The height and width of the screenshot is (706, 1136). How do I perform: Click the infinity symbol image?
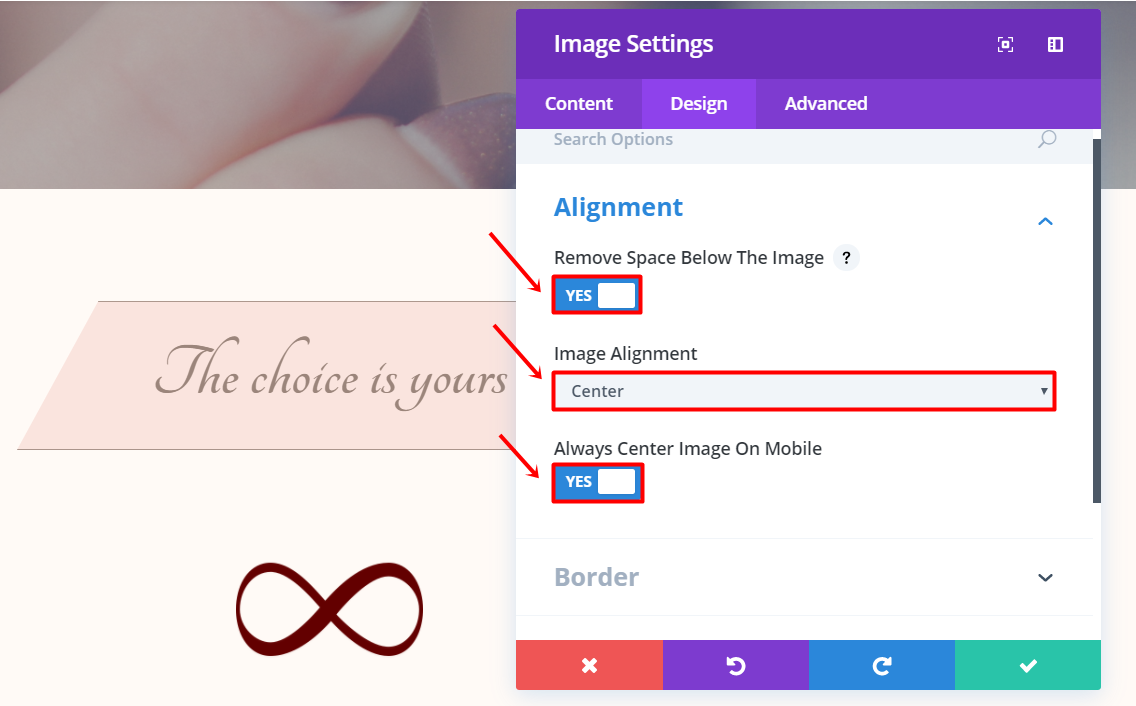[329, 609]
